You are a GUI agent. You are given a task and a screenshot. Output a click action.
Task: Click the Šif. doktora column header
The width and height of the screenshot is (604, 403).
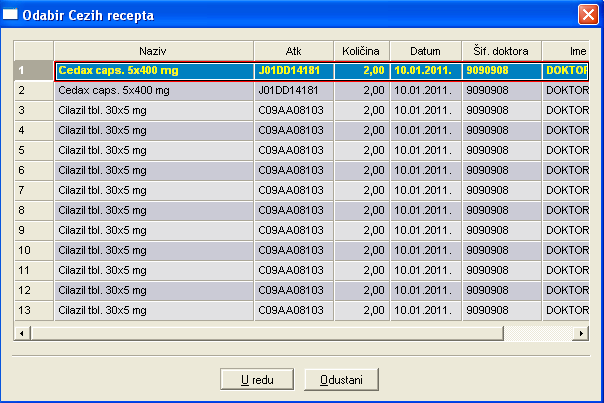click(501, 51)
